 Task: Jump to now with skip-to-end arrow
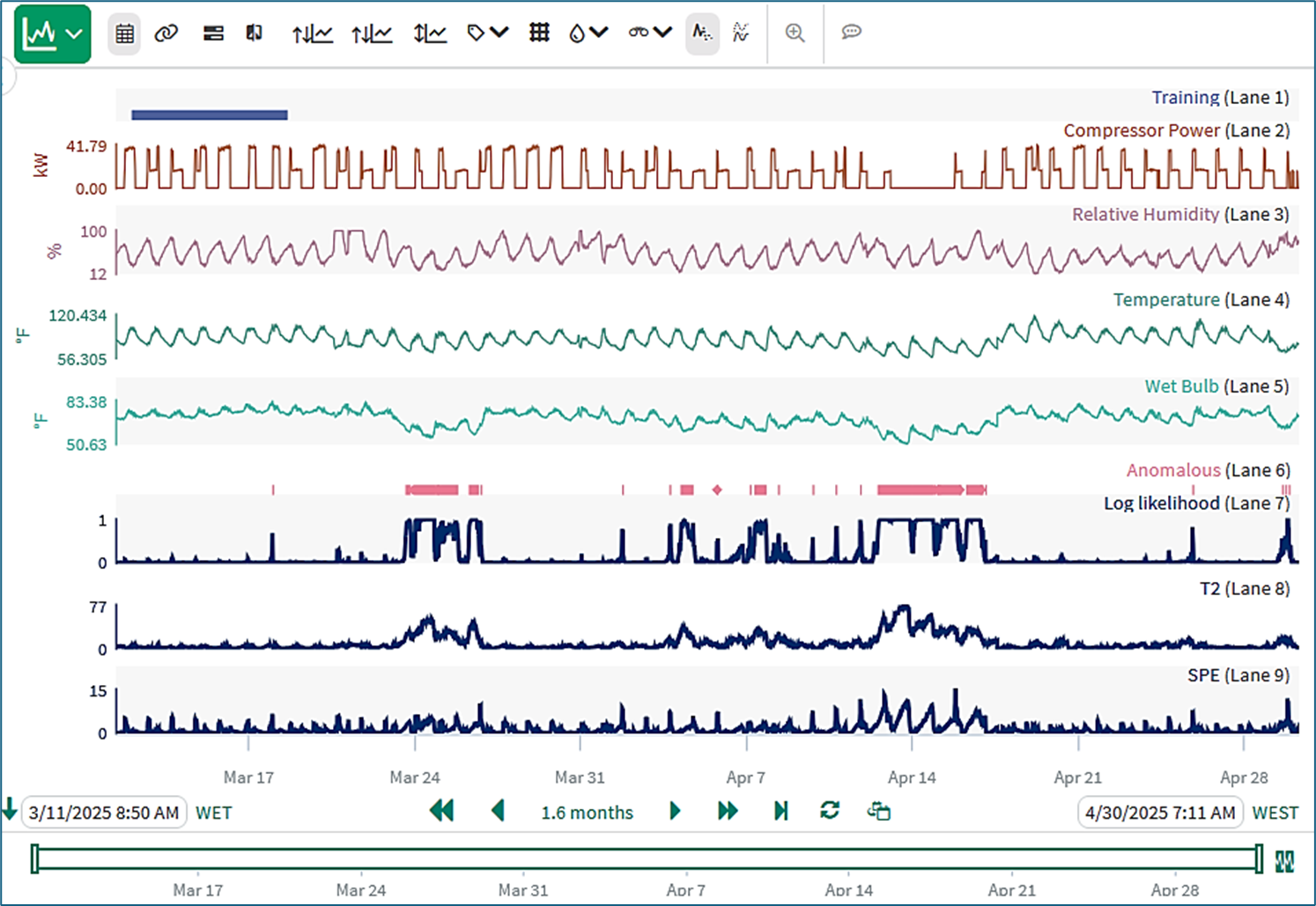780,811
